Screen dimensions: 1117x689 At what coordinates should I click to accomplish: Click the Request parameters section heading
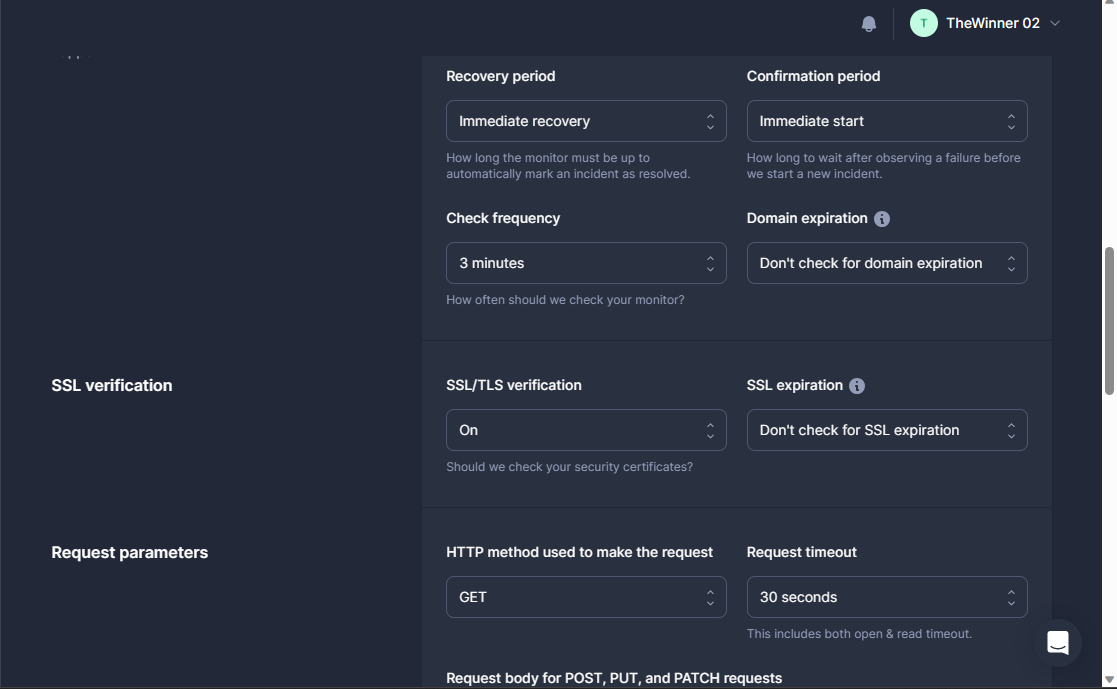pos(130,553)
